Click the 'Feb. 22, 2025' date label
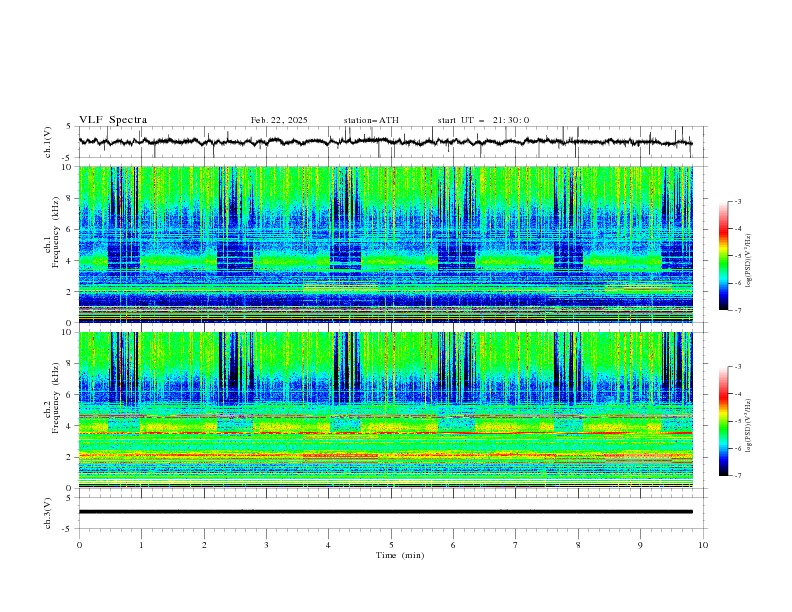Viewport: 792px width, 612px height. [279, 120]
